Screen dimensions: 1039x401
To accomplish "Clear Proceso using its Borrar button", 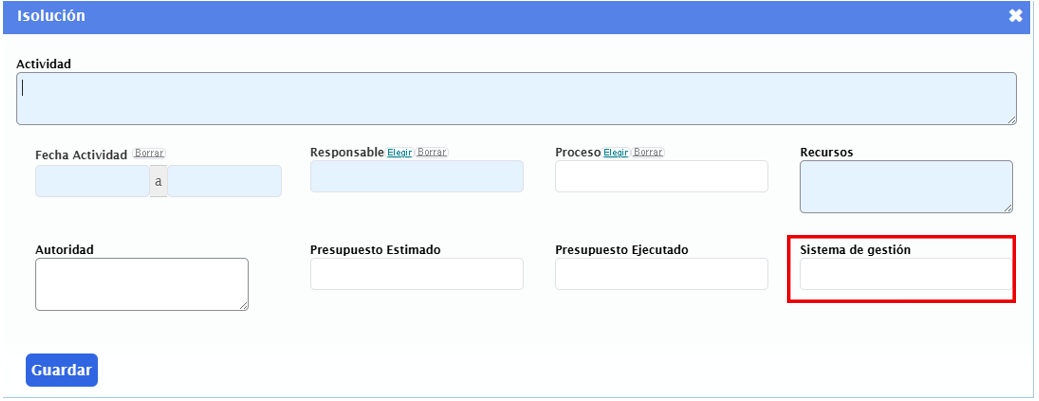I will [647, 152].
